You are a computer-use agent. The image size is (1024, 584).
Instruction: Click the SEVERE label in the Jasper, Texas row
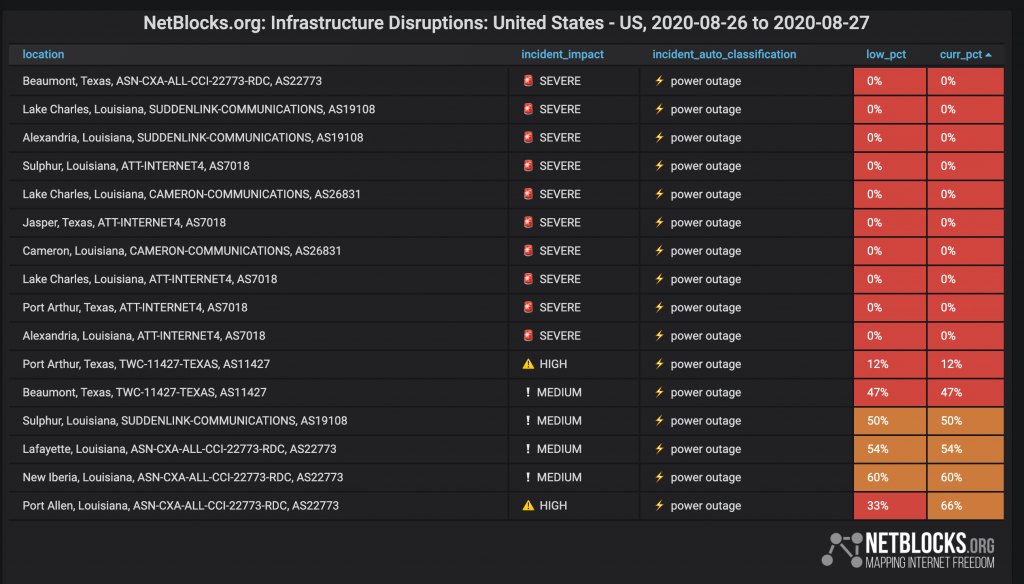click(560, 222)
